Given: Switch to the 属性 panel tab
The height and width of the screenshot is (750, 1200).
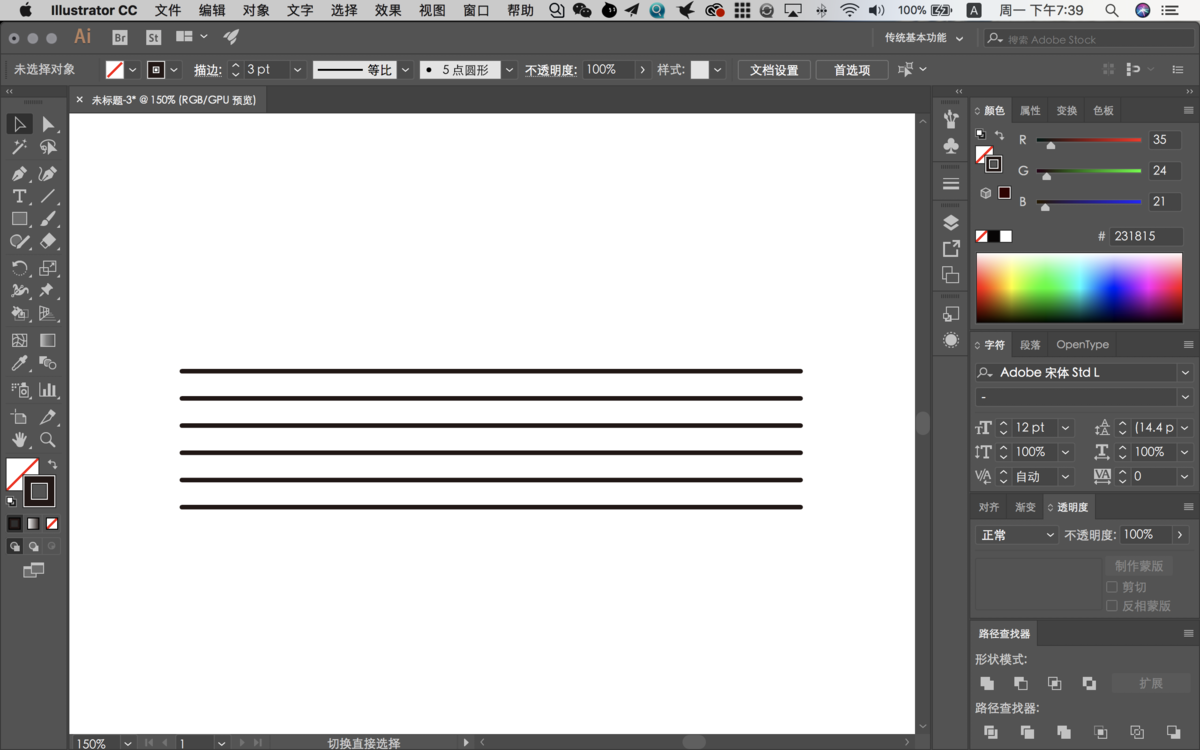Looking at the screenshot, I should [x=1030, y=111].
